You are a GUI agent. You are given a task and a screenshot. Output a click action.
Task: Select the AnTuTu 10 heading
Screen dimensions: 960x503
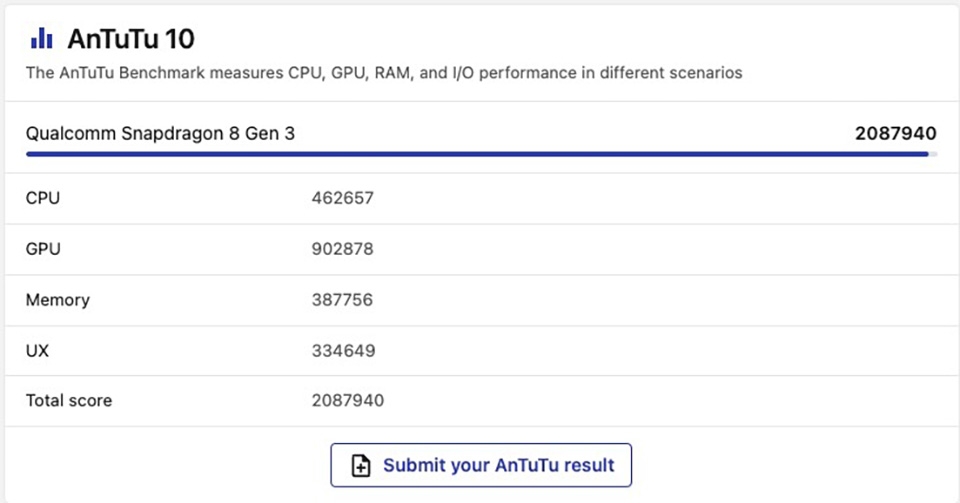(x=131, y=39)
